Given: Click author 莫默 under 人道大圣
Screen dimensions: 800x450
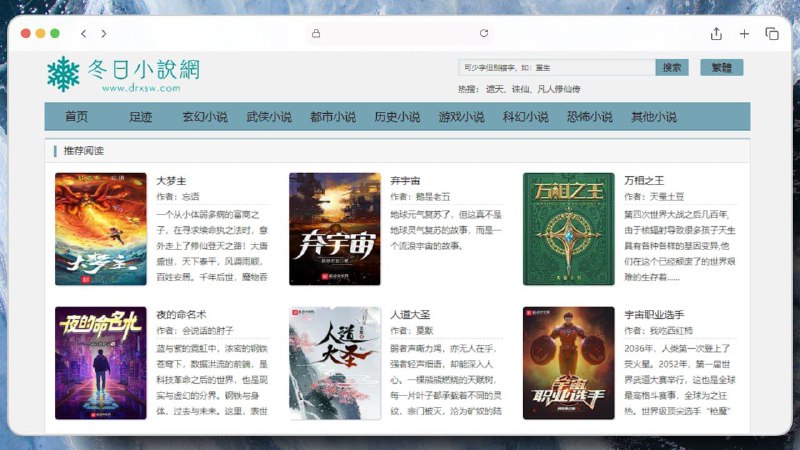Looking at the screenshot, I should 424,331.
